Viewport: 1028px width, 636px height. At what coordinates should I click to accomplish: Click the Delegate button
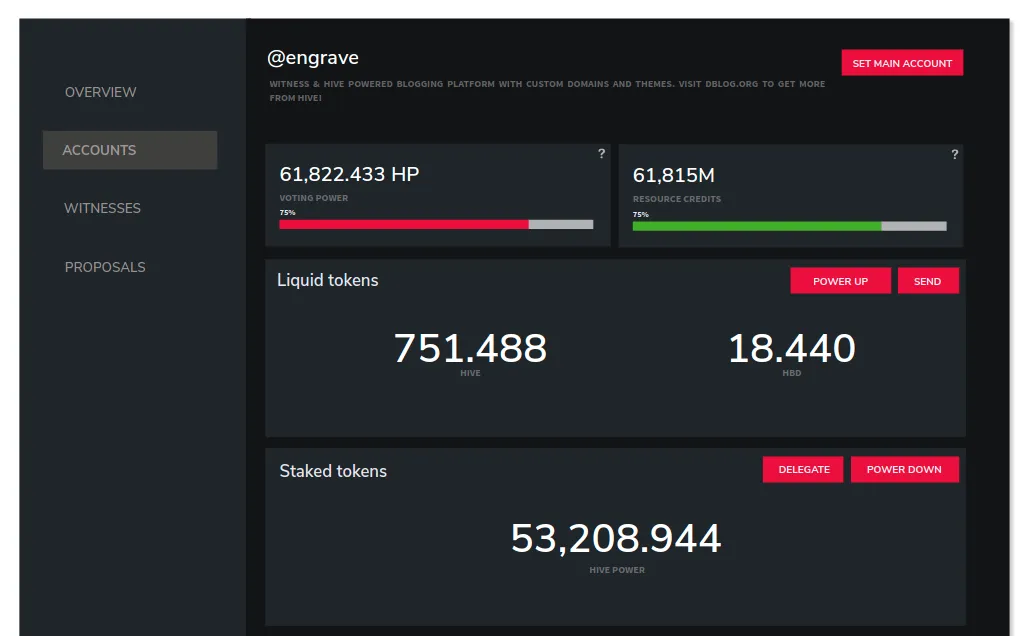pos(803,469)
